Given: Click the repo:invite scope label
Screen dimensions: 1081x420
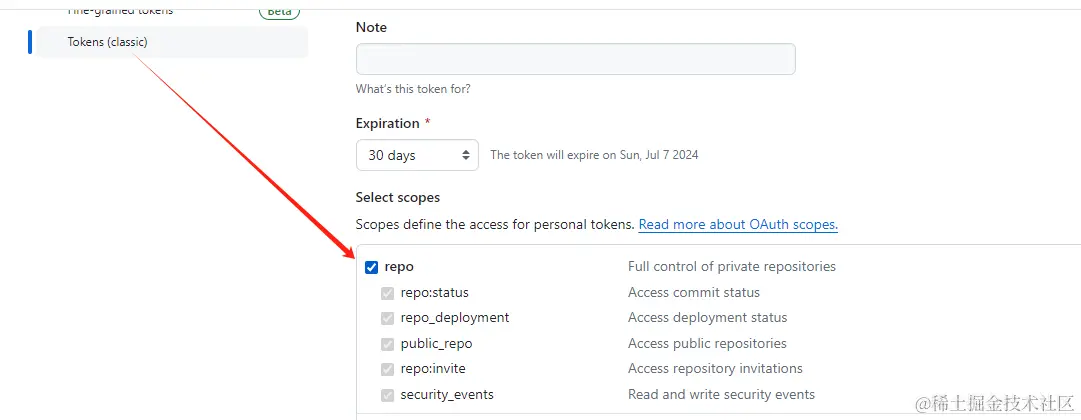Looking at the screenshot, I should click(433, 369).
